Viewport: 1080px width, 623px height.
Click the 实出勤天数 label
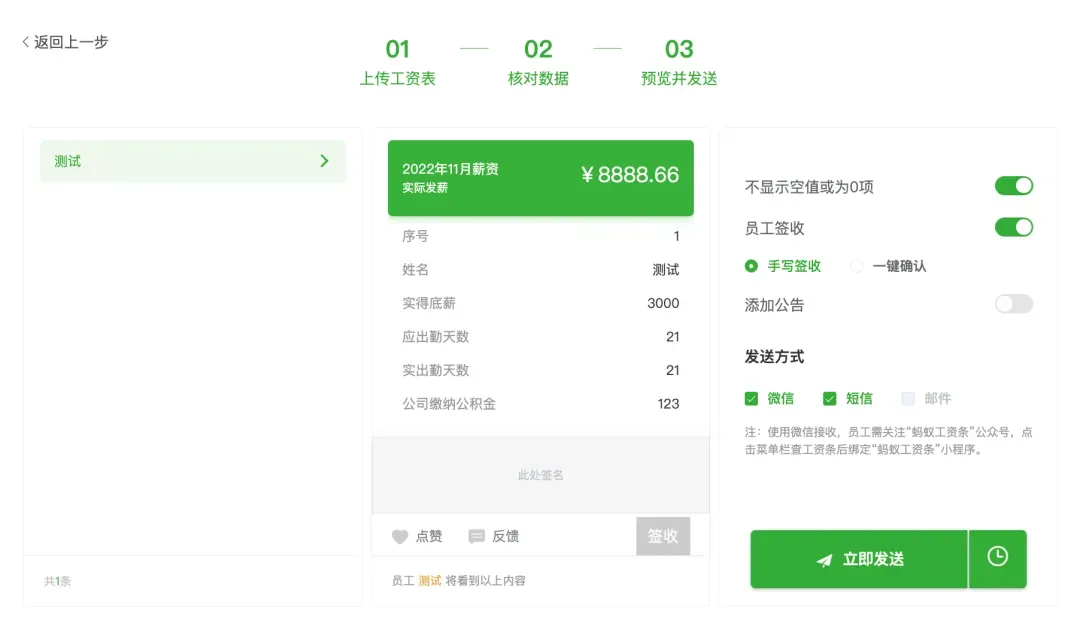click(435, 370)
